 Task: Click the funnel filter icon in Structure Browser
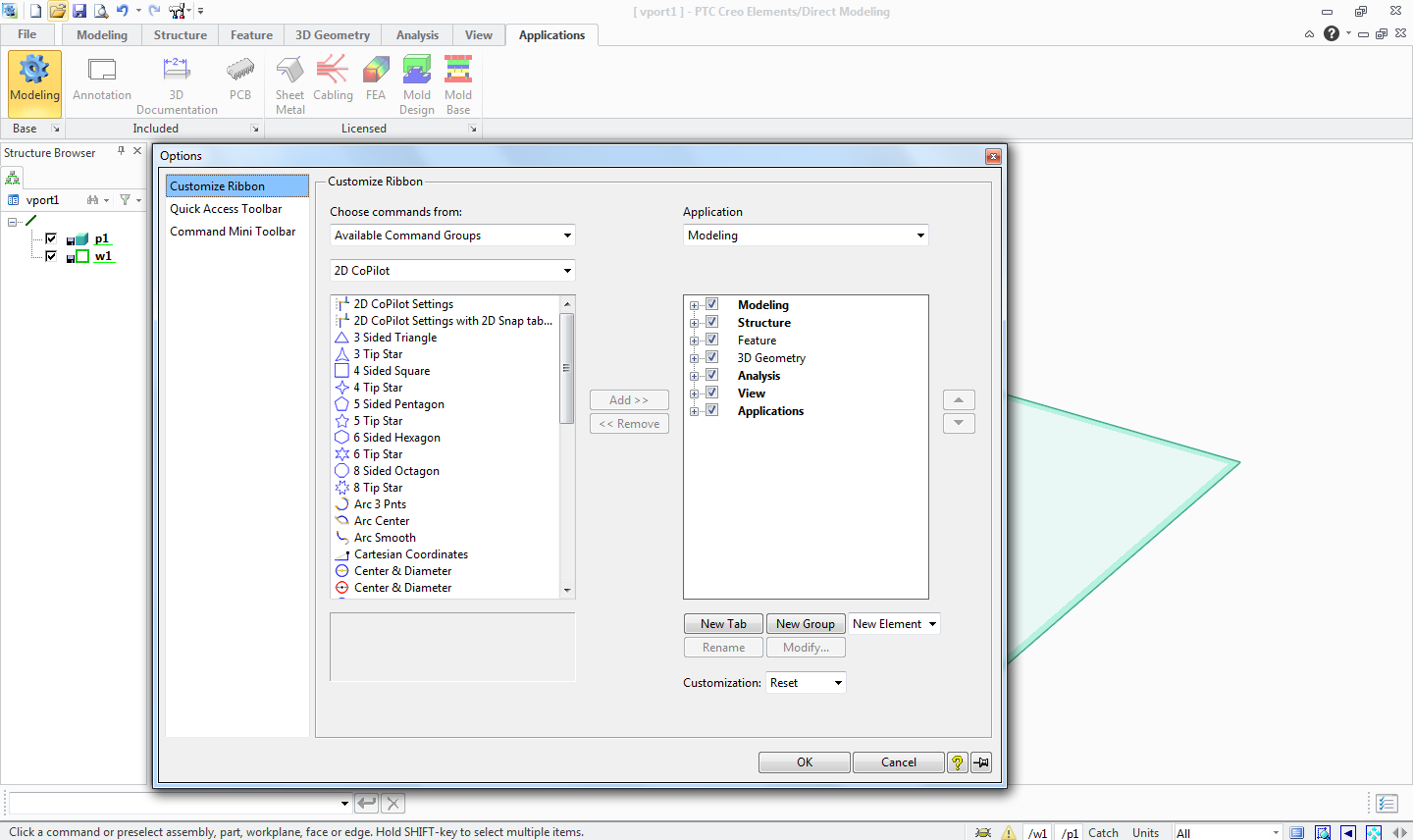coord(125,199)
